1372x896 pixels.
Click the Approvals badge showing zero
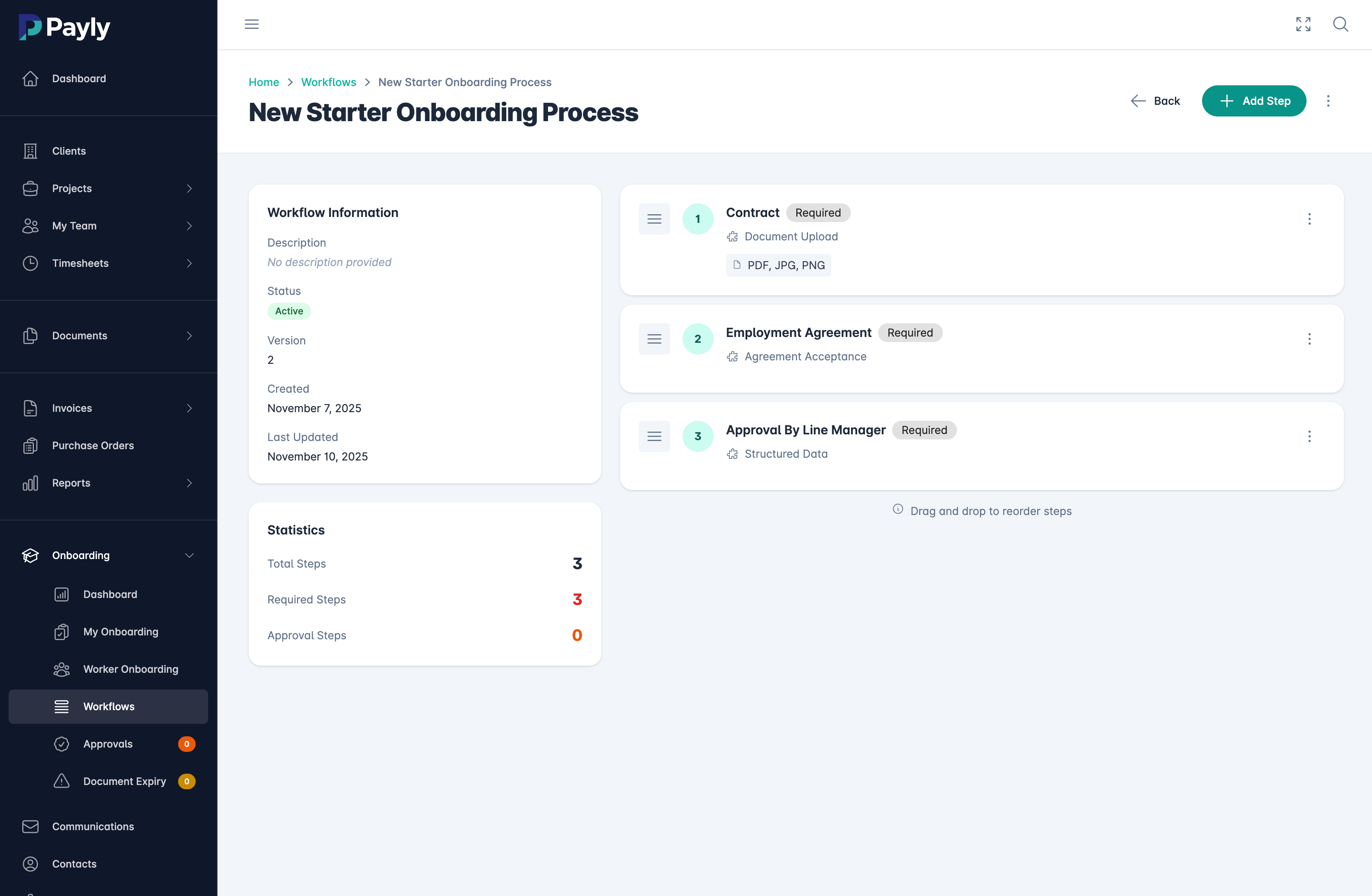pyautogui.click(x=187, y=743)
